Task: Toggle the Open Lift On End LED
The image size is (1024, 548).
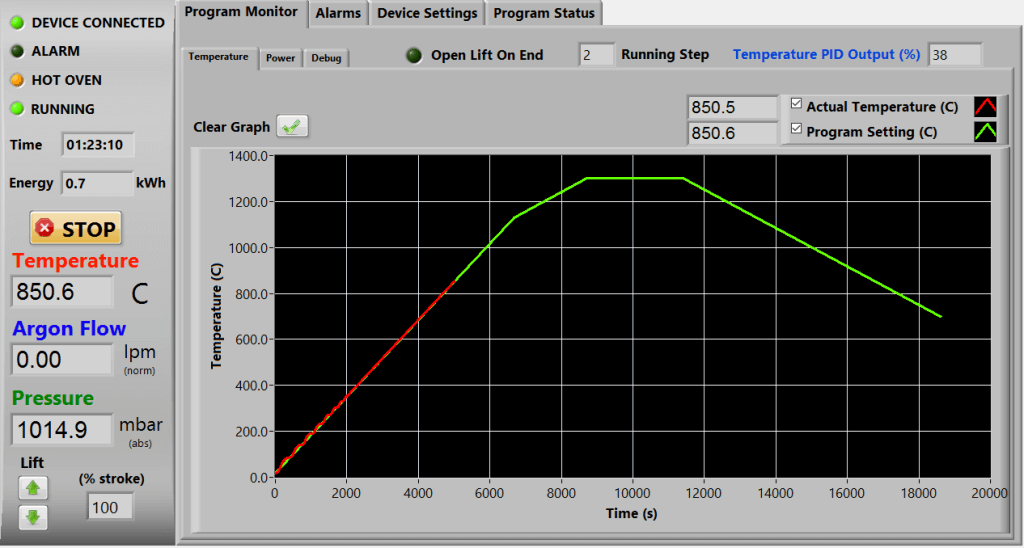Action: coord(414,55)
